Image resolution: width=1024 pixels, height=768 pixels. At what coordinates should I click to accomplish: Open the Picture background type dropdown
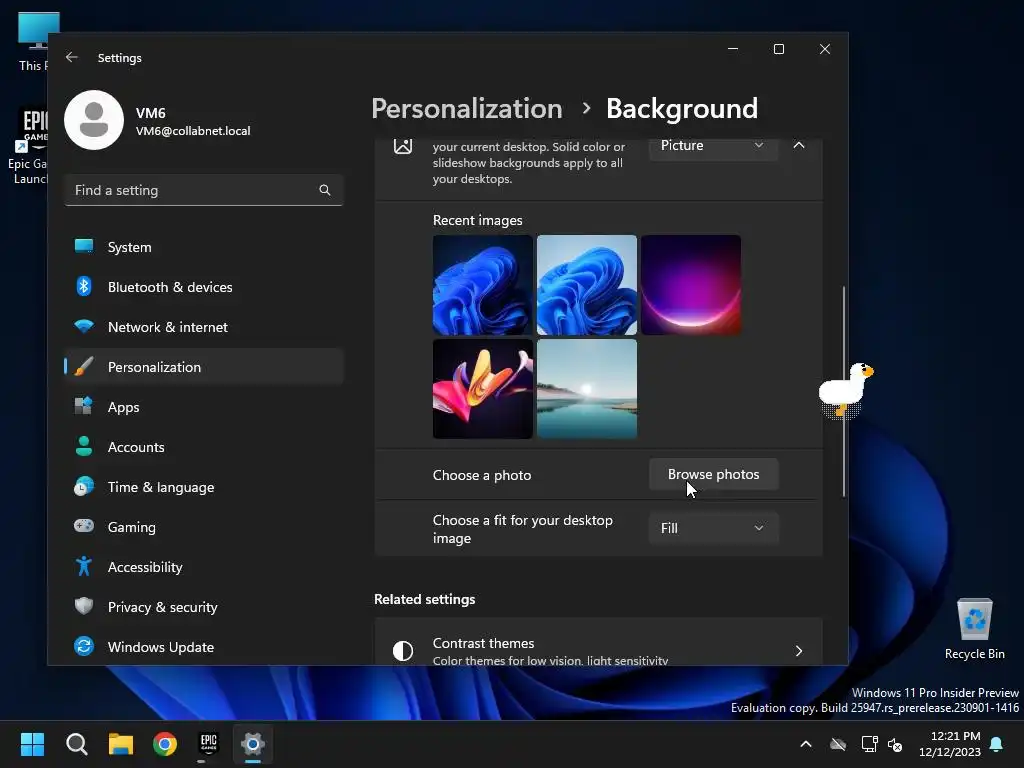[x=713, y=145]
